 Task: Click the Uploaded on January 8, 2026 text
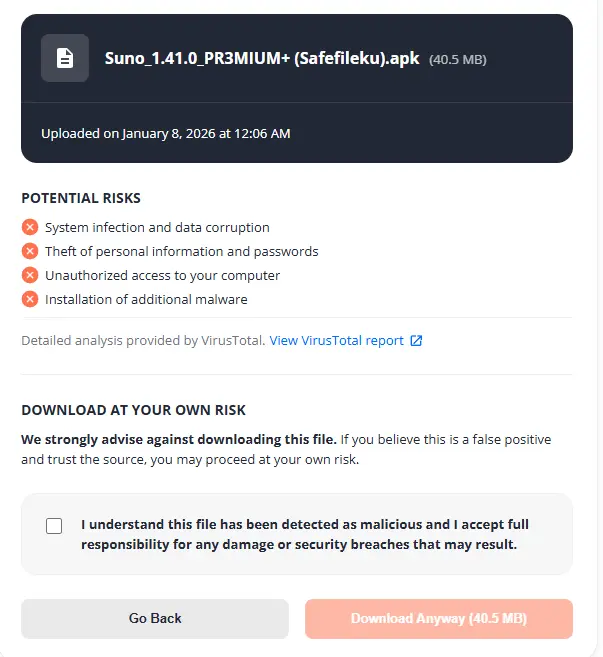pos(166,133)
